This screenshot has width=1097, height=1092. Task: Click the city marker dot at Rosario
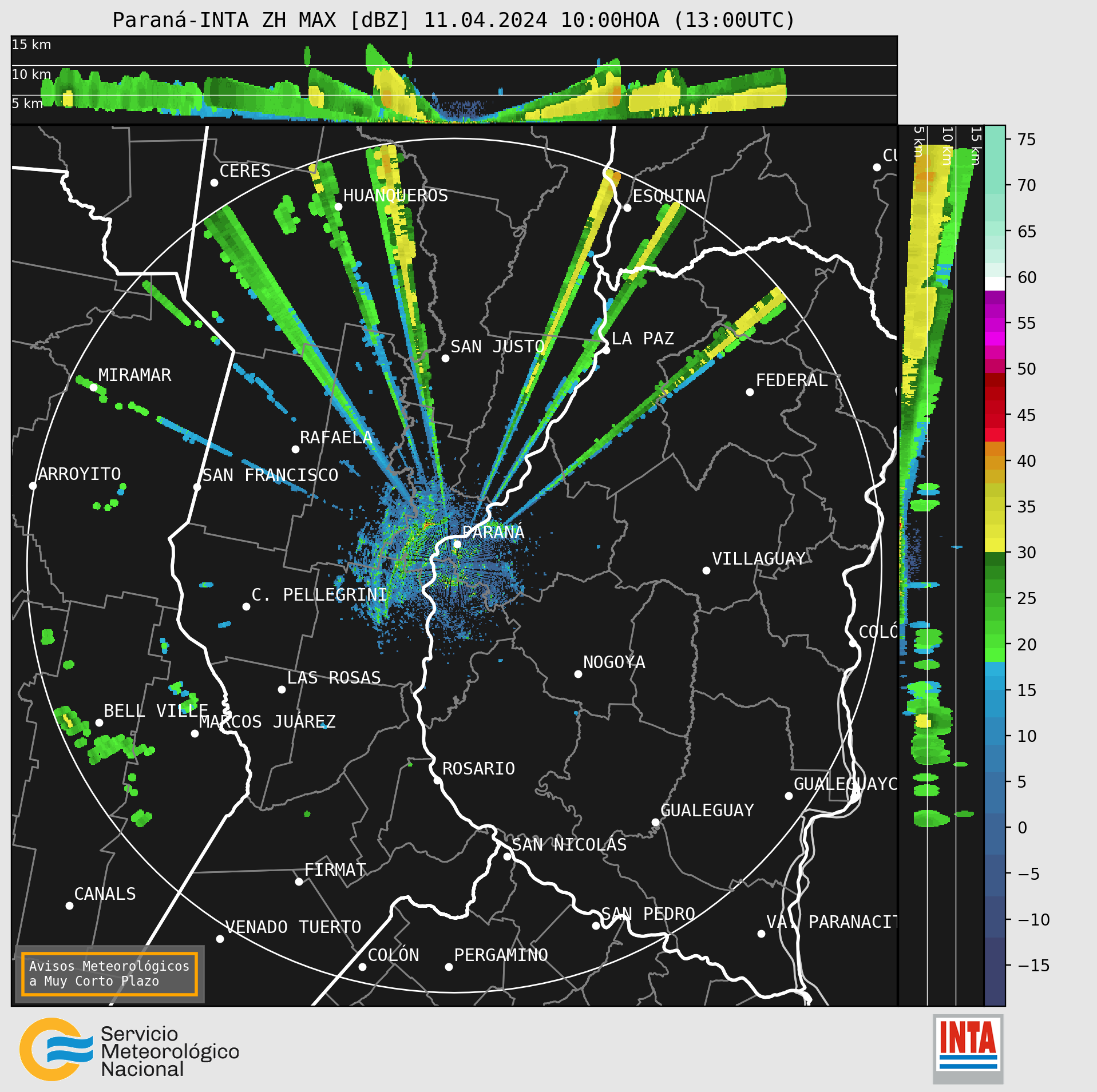click(x=437, y=780)
